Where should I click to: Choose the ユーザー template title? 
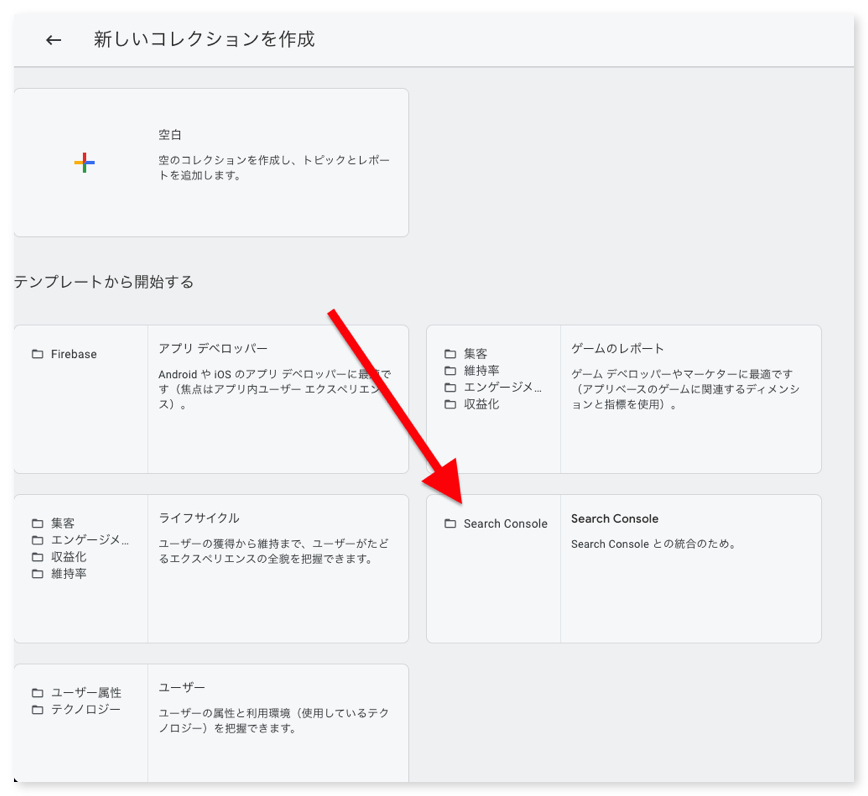pyautogui.click(x=182, y=688)
